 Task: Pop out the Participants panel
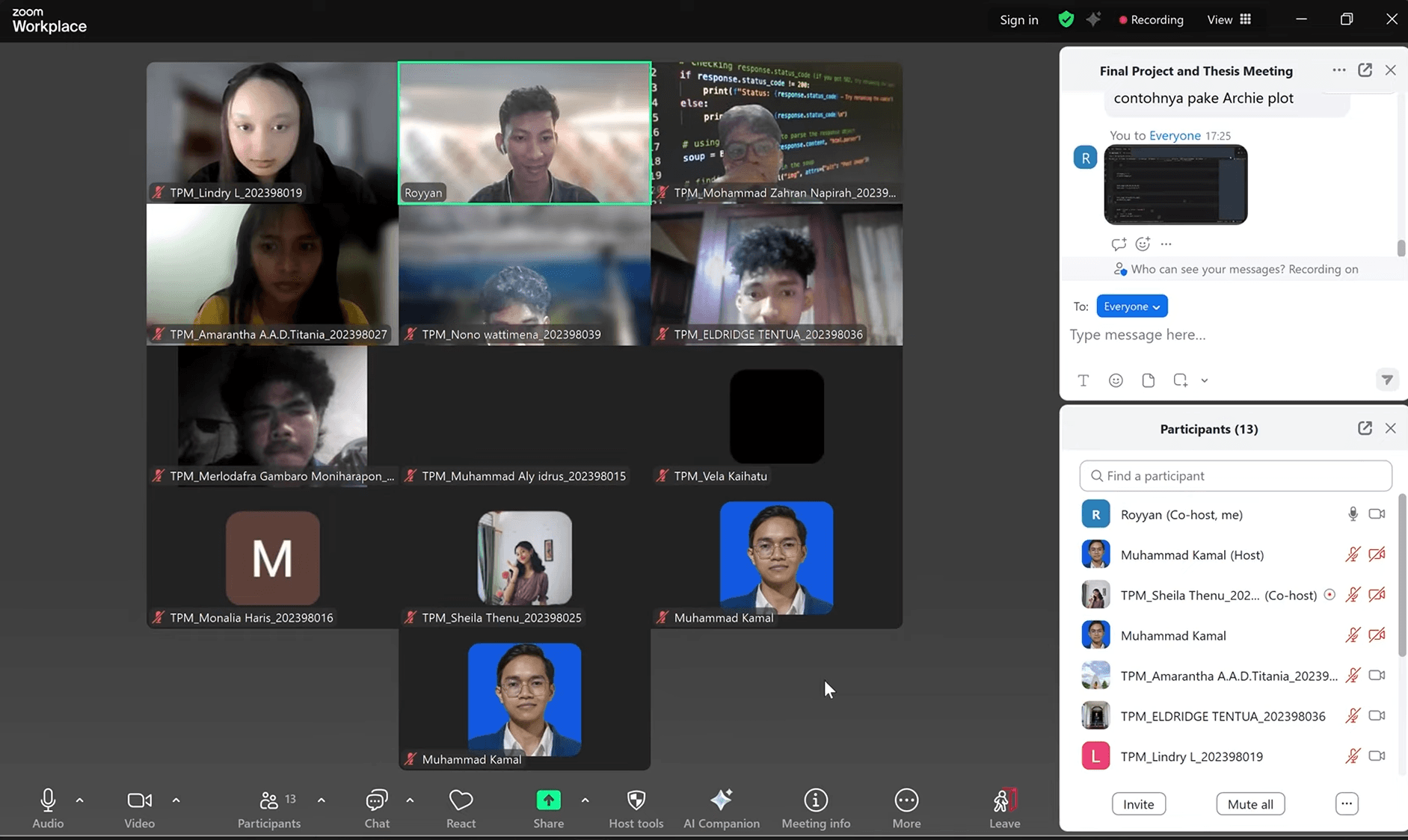click(1365, 428)
